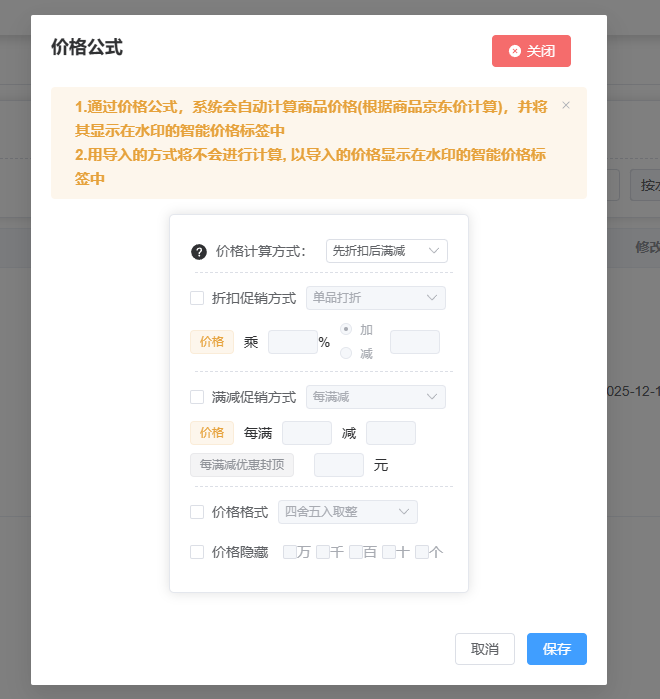Image resolution: width=660 pixels, height=699 pixels.
Task: Dismiss the orange notice with X icon
Action: click(566, 105)
